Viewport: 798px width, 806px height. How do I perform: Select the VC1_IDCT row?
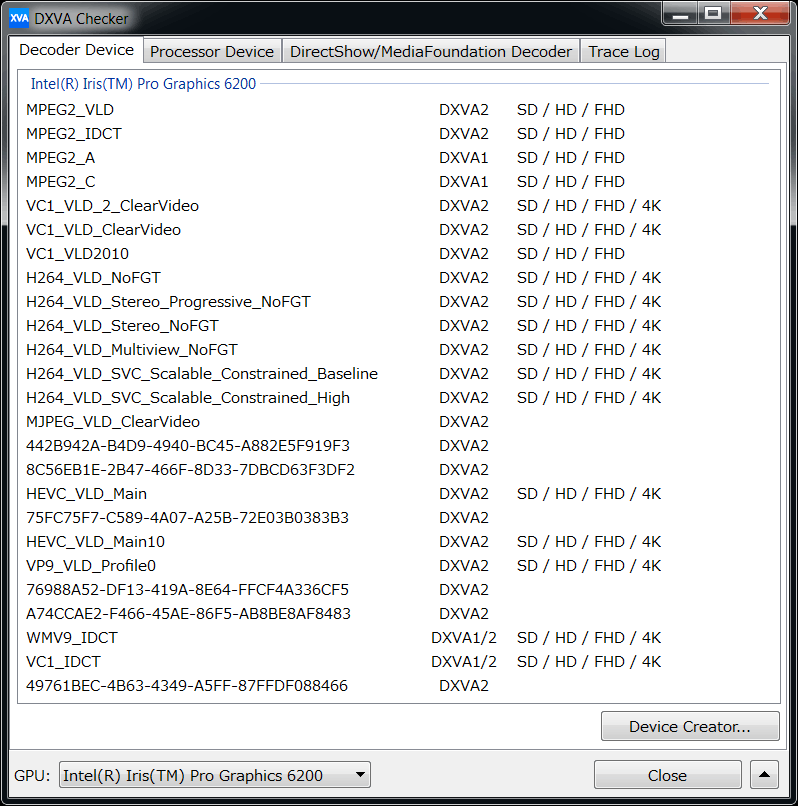pyautogui.click(x=398, y=662)
